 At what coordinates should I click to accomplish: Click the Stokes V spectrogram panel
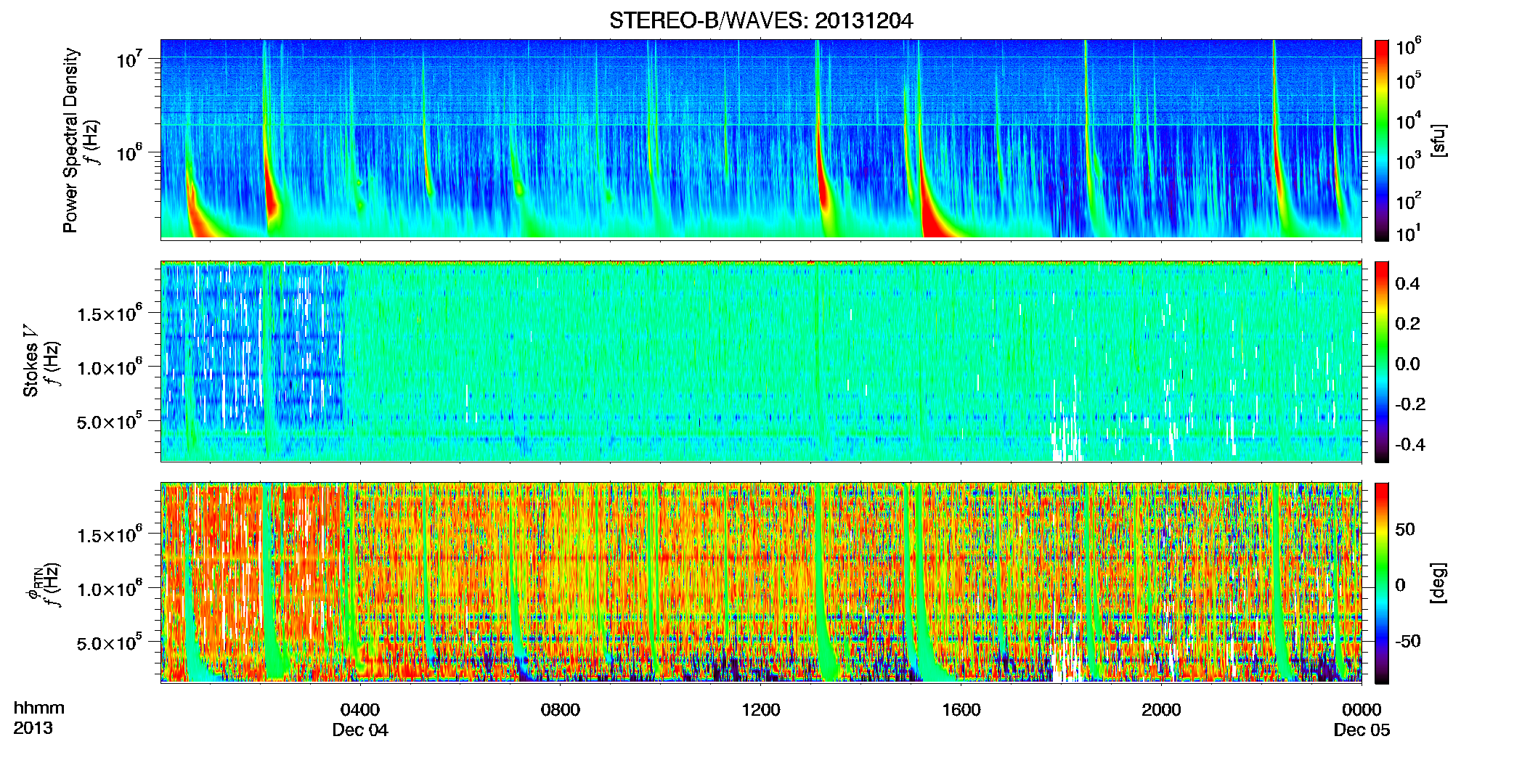[x=761, y=362]
